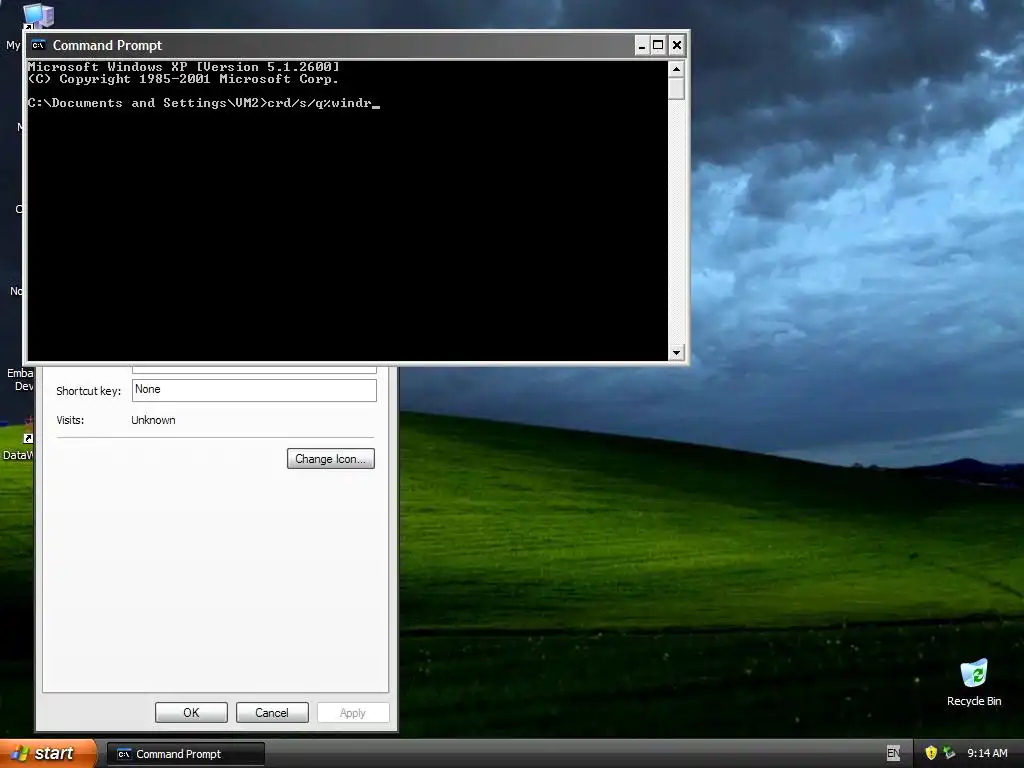This screenshot has width=1024, height=768.
Task: Open the Recycle Bin desktop icon
Action: (974, 682)
